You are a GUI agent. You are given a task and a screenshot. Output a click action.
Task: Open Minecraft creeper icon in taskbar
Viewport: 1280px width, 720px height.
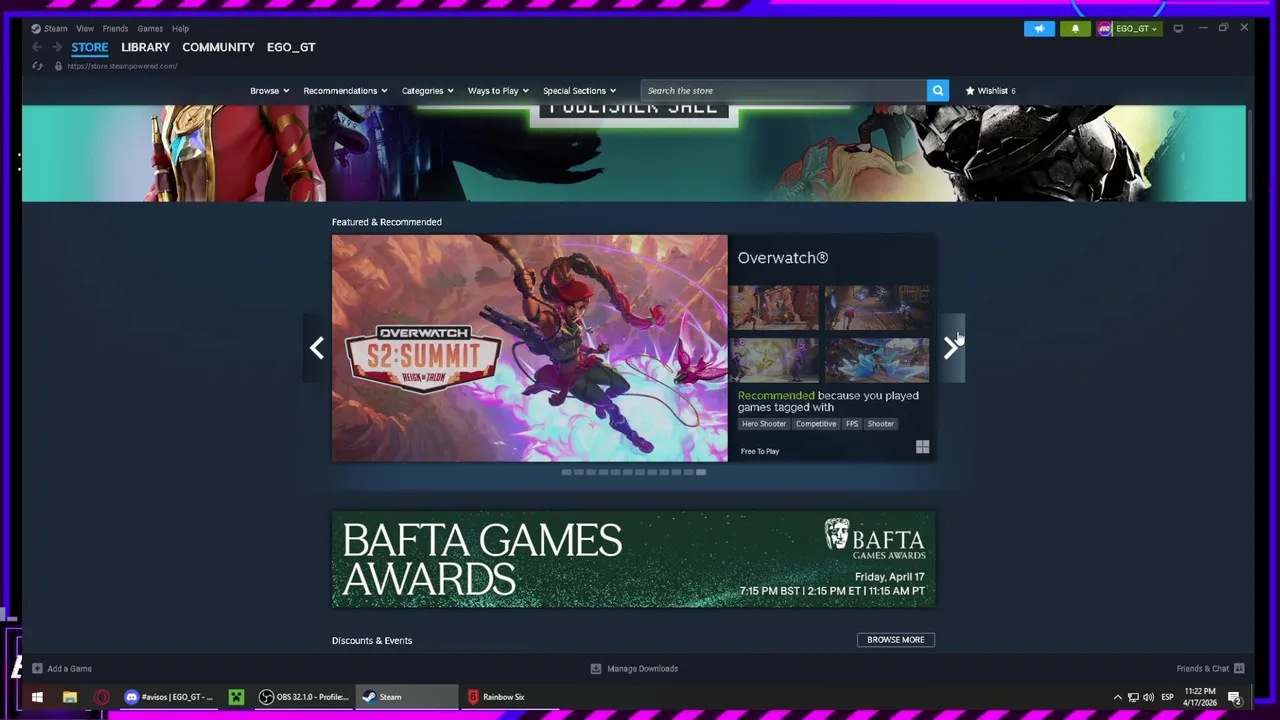pos(236,697)
